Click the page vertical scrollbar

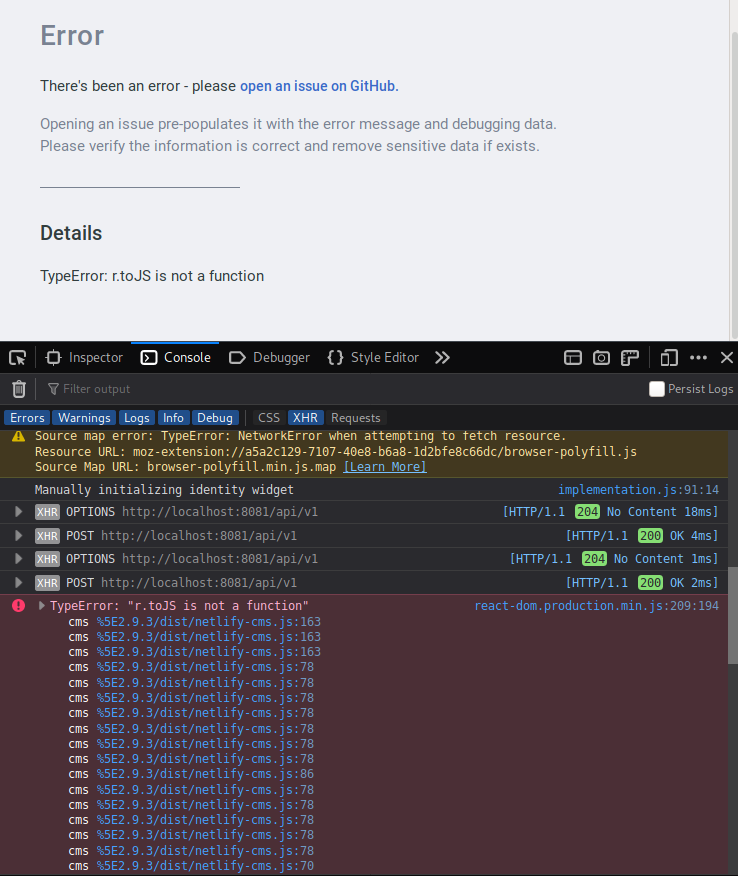click(734, 184)
